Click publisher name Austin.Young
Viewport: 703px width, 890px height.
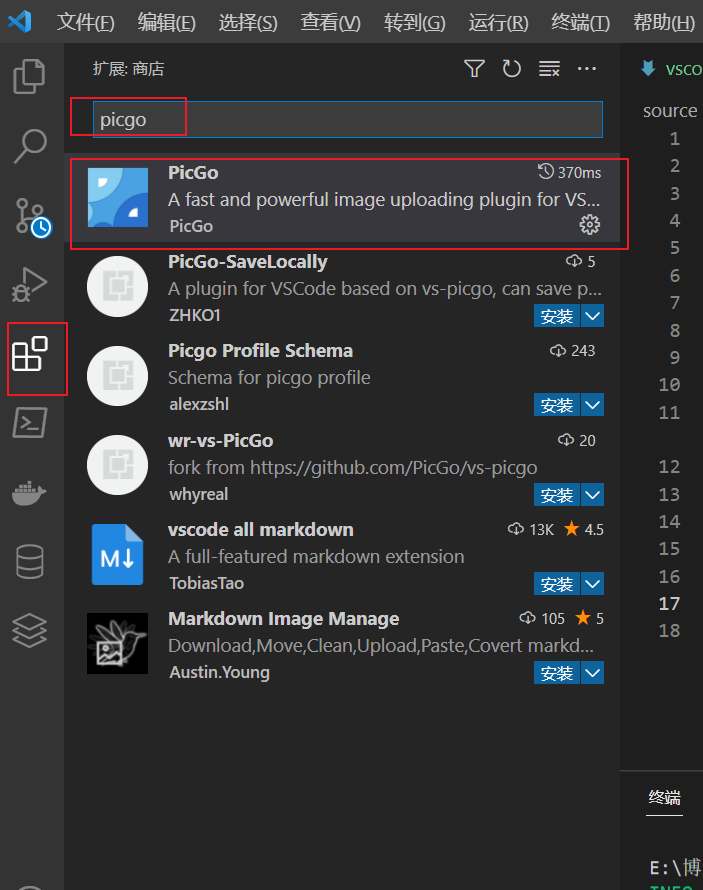point(220,672)
